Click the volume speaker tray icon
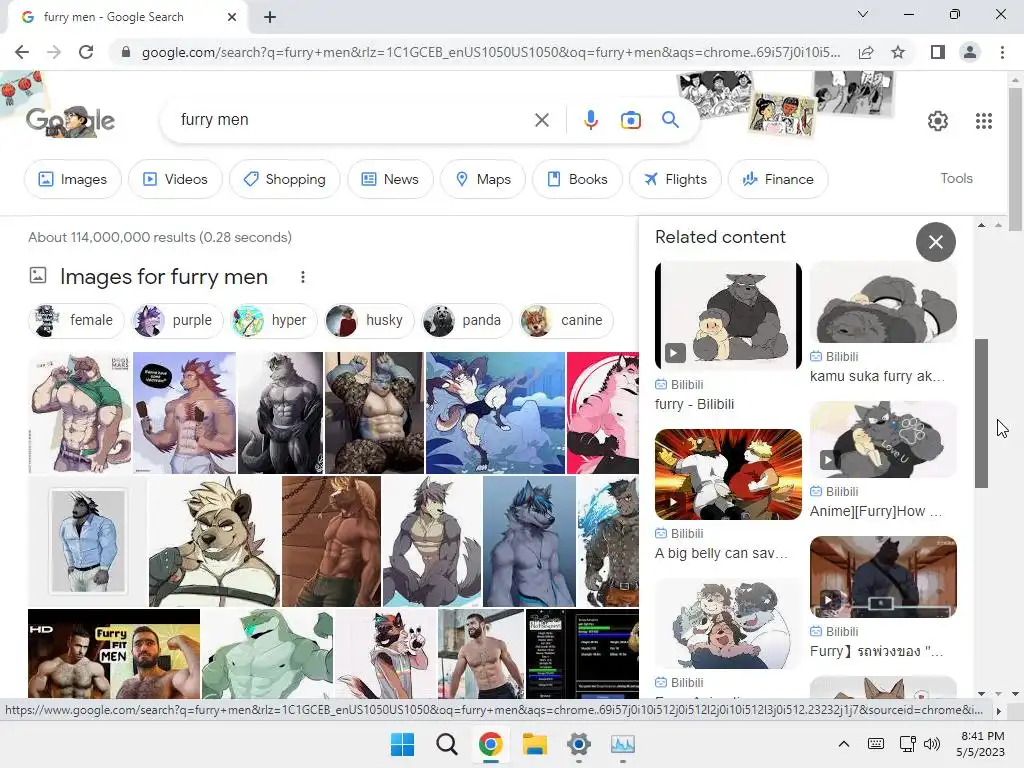The image size is (1024, 768). click(x=932, y=744)
